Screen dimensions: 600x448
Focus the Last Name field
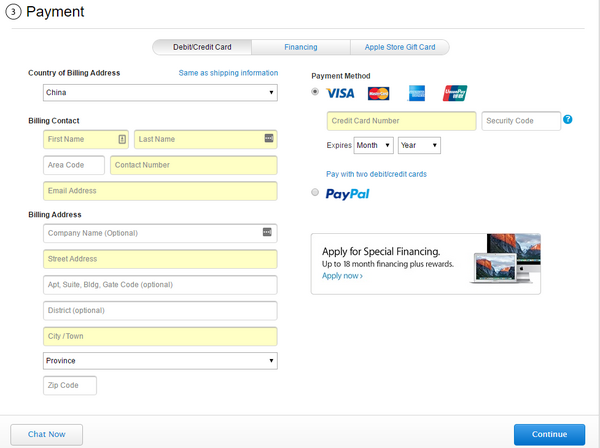205,139
